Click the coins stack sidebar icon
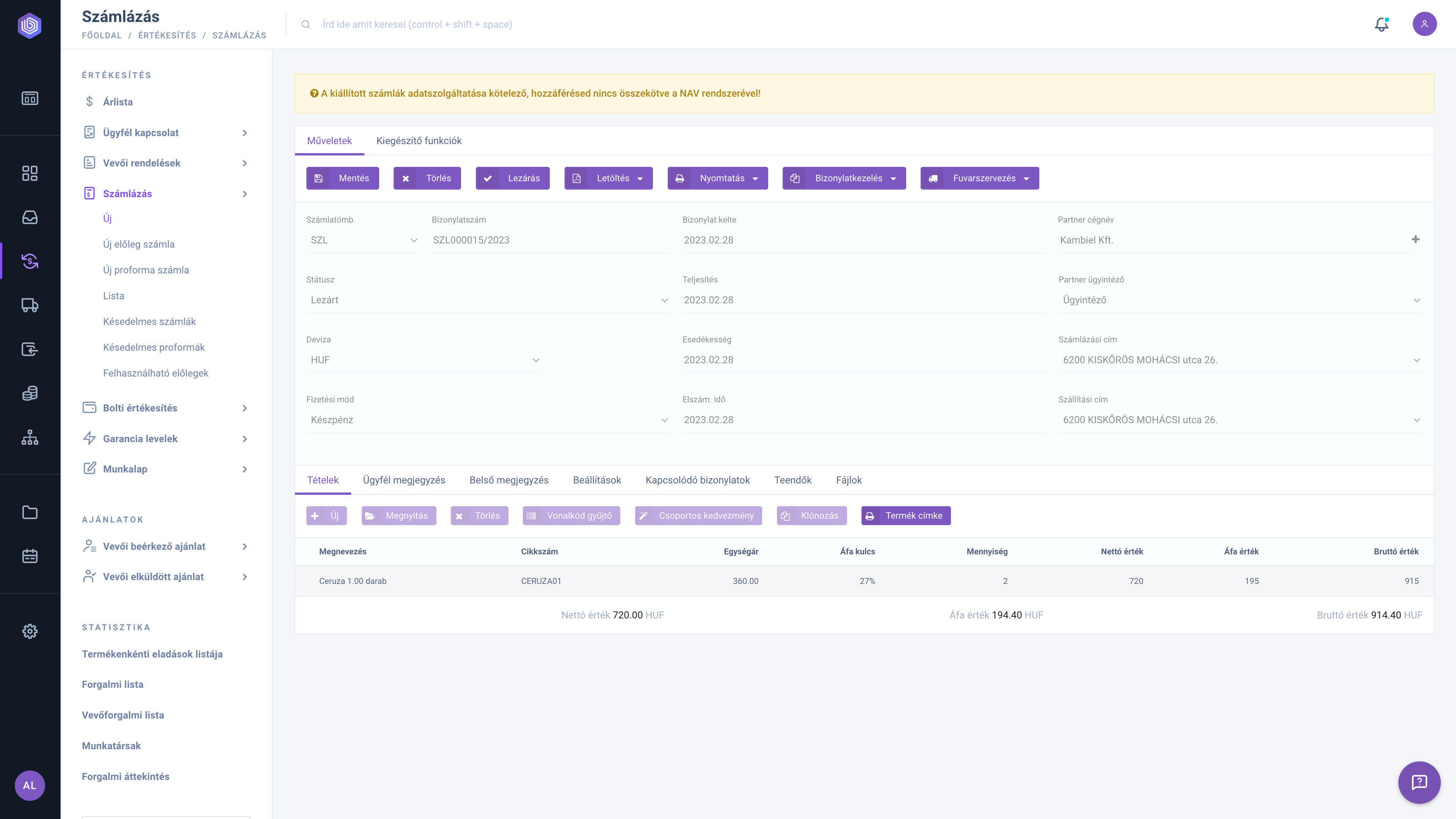Viewport: 1456px width, 819px height. pos(30,394)
